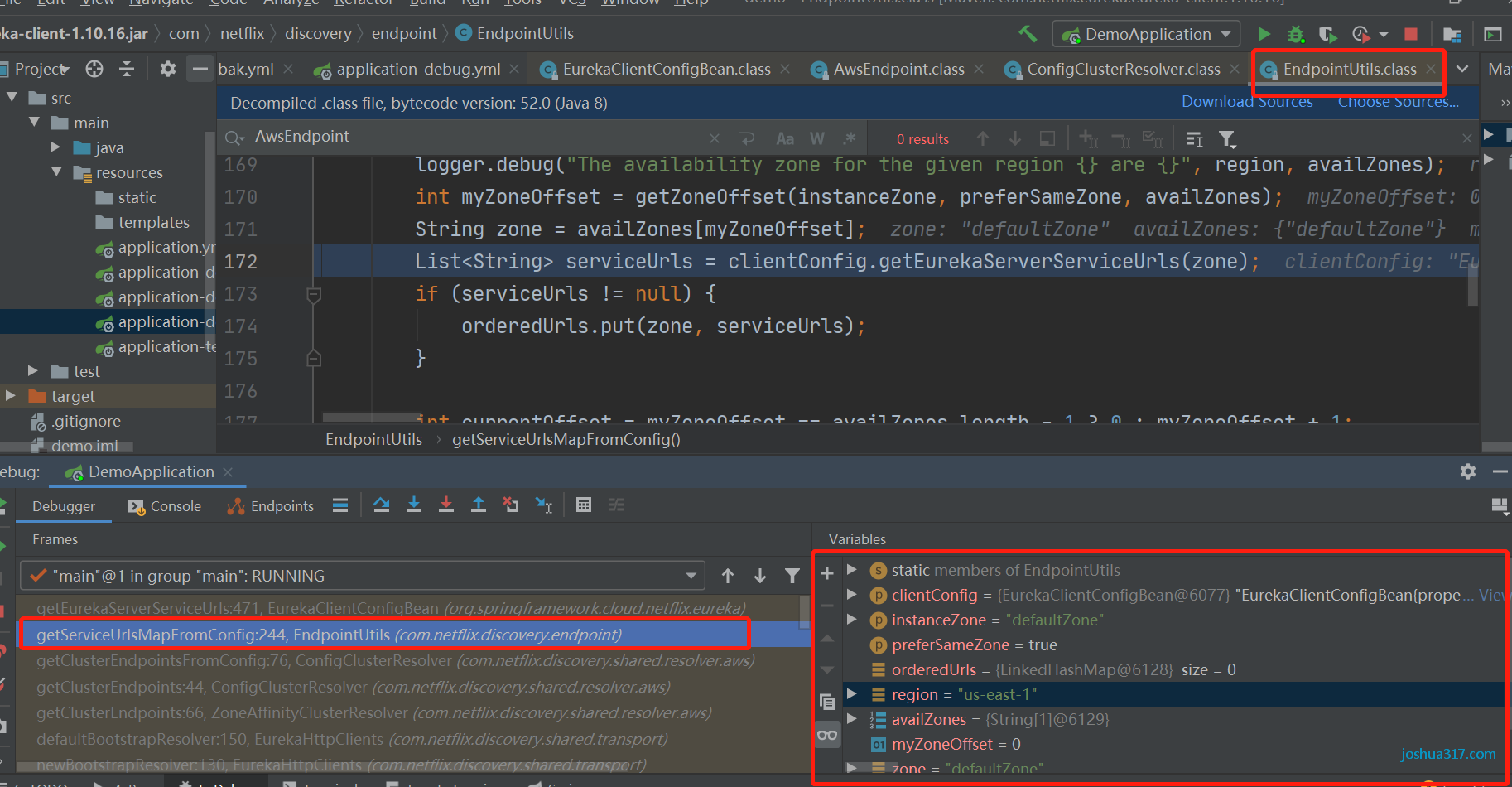The height and width of the screenshot is (787, 1512).
Task: Click the Frames list vertical scrollbar
Action: click(x=805, y=611)
